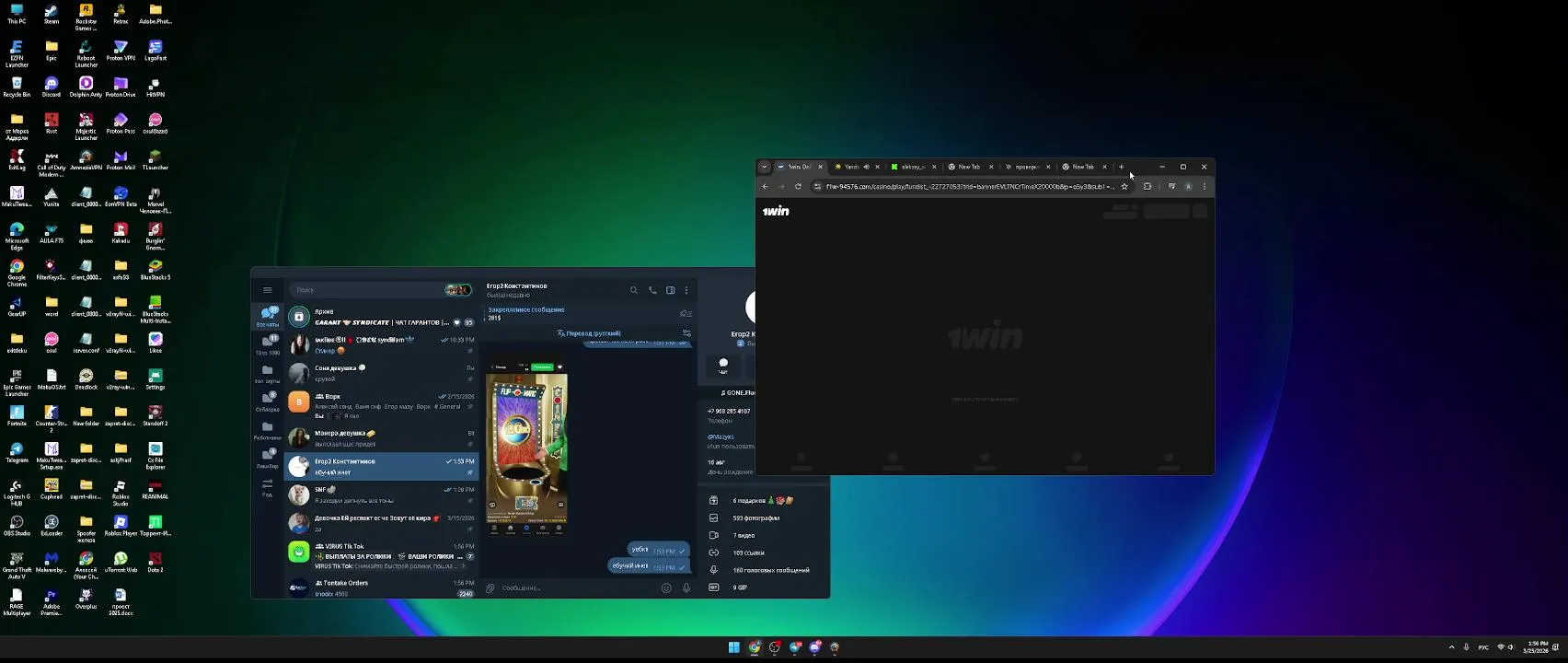Start a voice call with Егор2 Константинов

point(652,290)
